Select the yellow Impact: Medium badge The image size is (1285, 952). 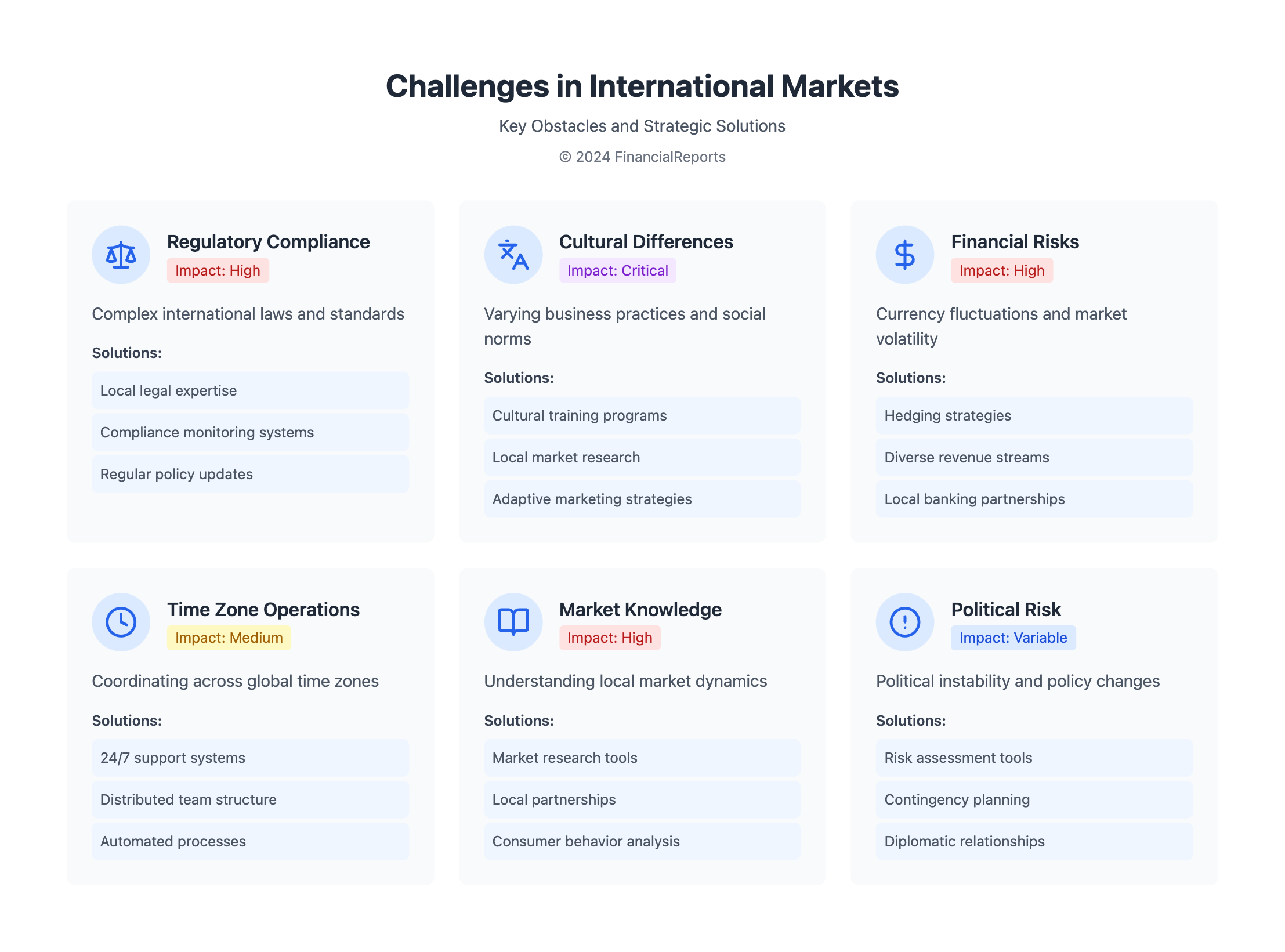(x=229, y=638)
